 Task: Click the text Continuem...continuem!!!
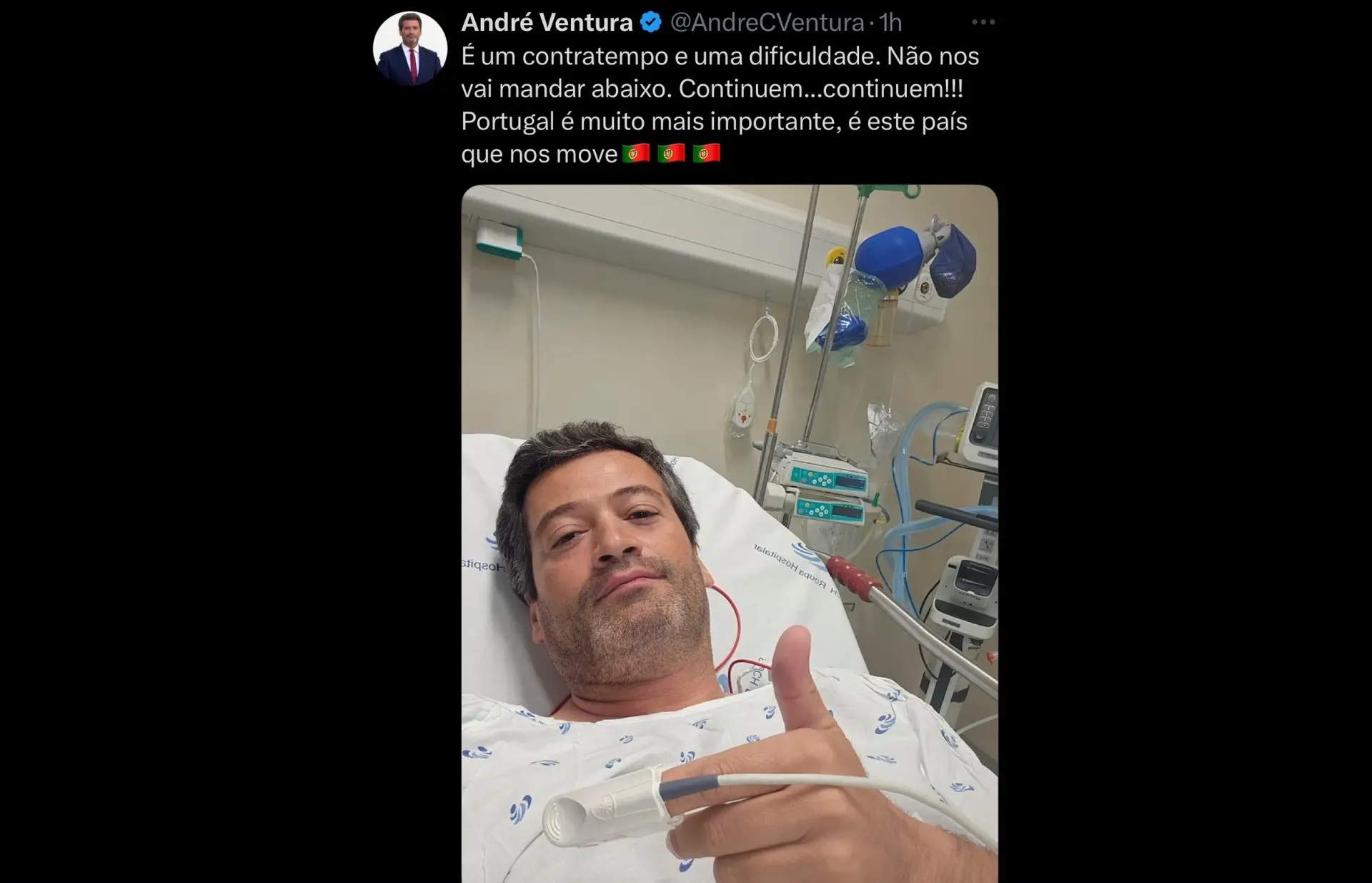(x=820, y=89)
